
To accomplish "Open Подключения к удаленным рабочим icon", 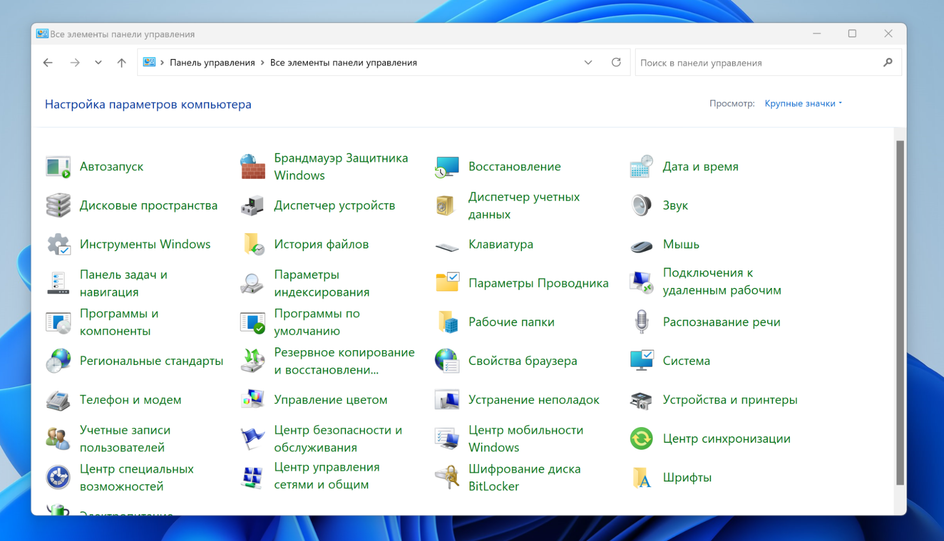I will [641, 282].
